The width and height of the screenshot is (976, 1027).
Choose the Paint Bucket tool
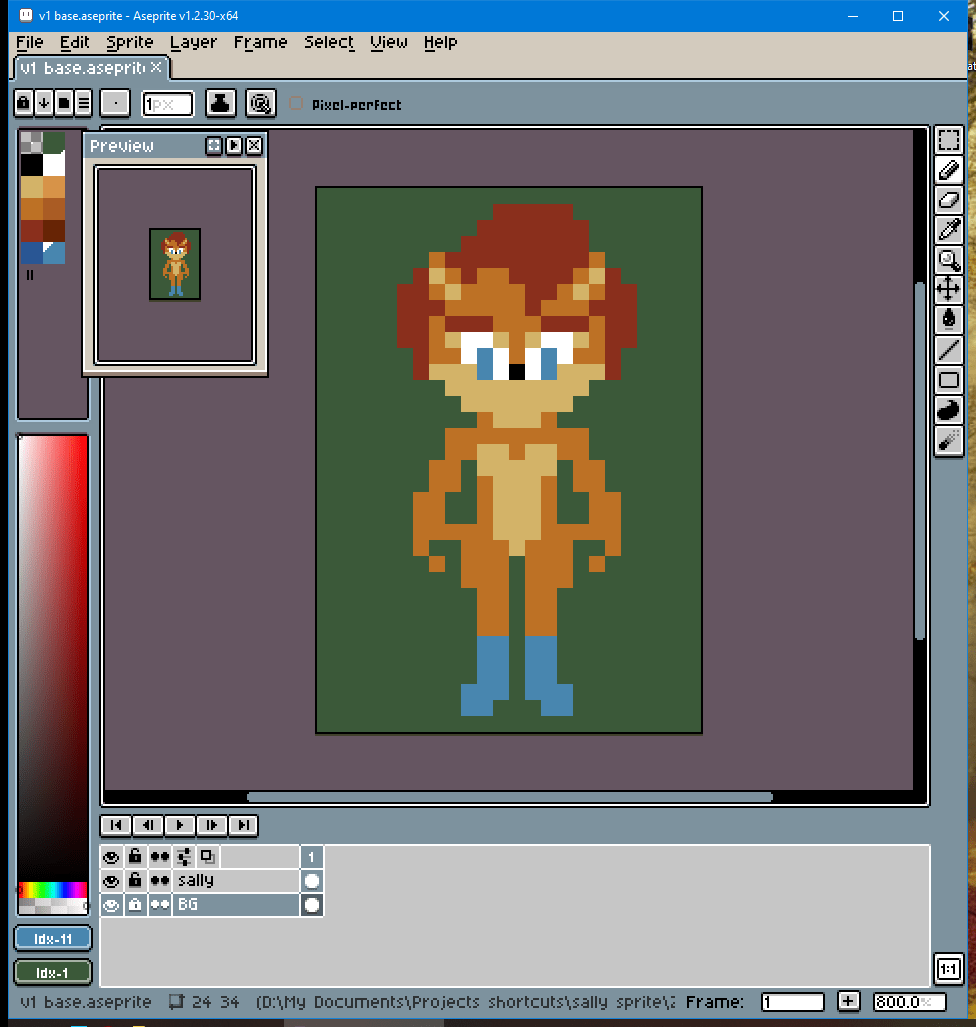coord(948,319)
